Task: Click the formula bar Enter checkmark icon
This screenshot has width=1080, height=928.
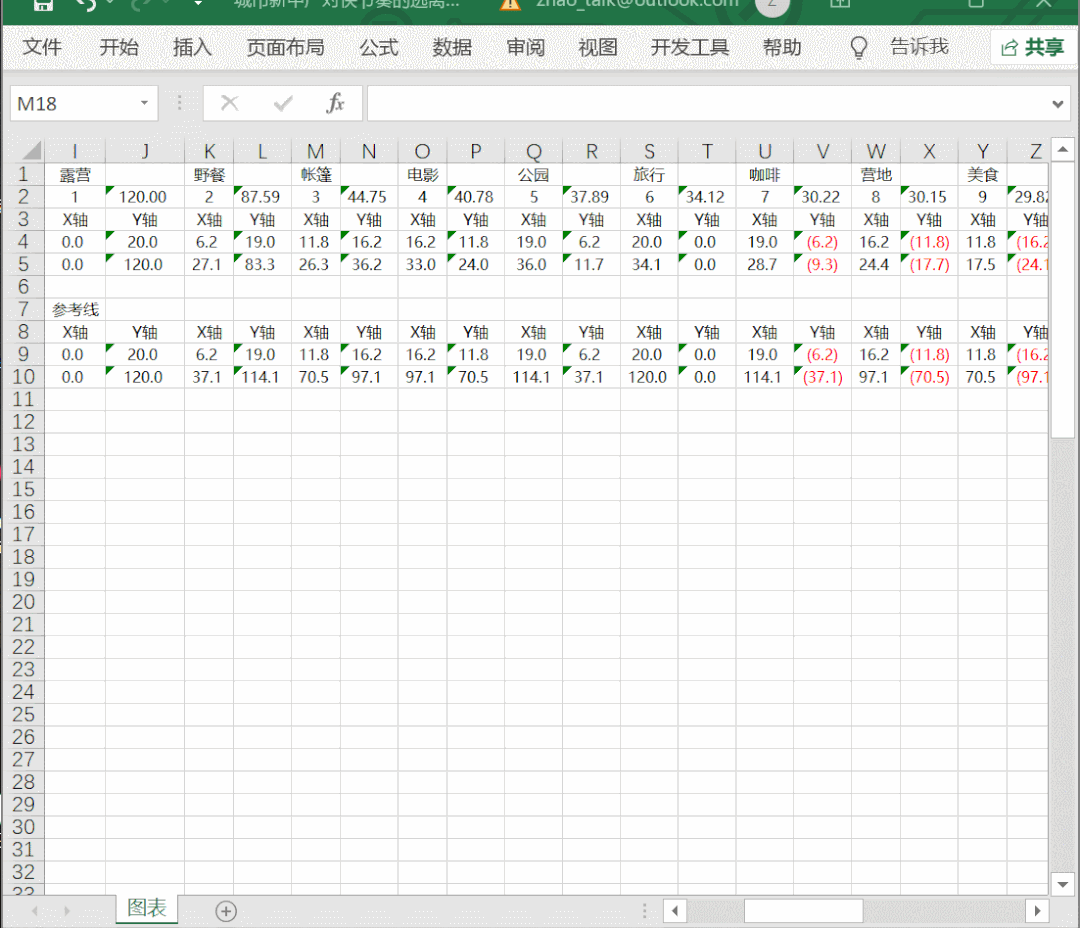Action: tap(282, 103)
